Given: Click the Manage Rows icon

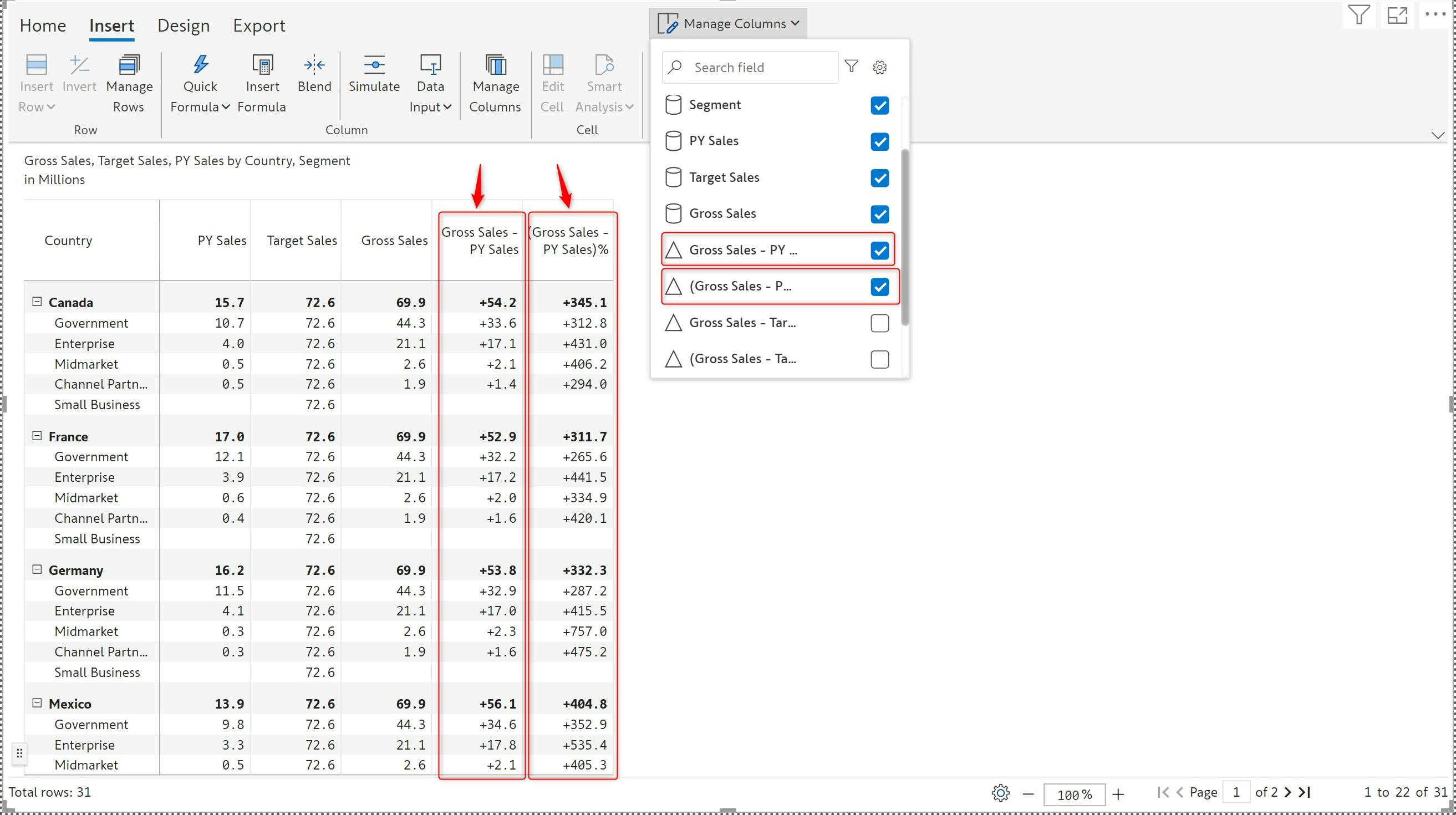Looking at the screenshot, I should pos(129,65).
